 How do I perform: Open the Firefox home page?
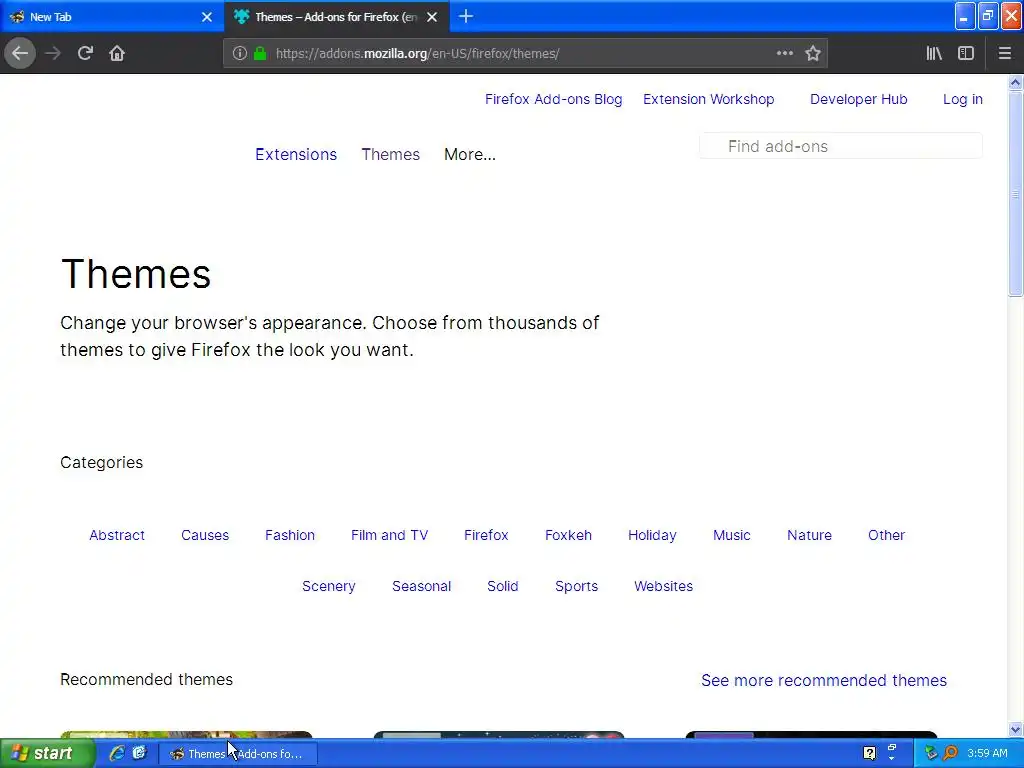coord(117,53)
